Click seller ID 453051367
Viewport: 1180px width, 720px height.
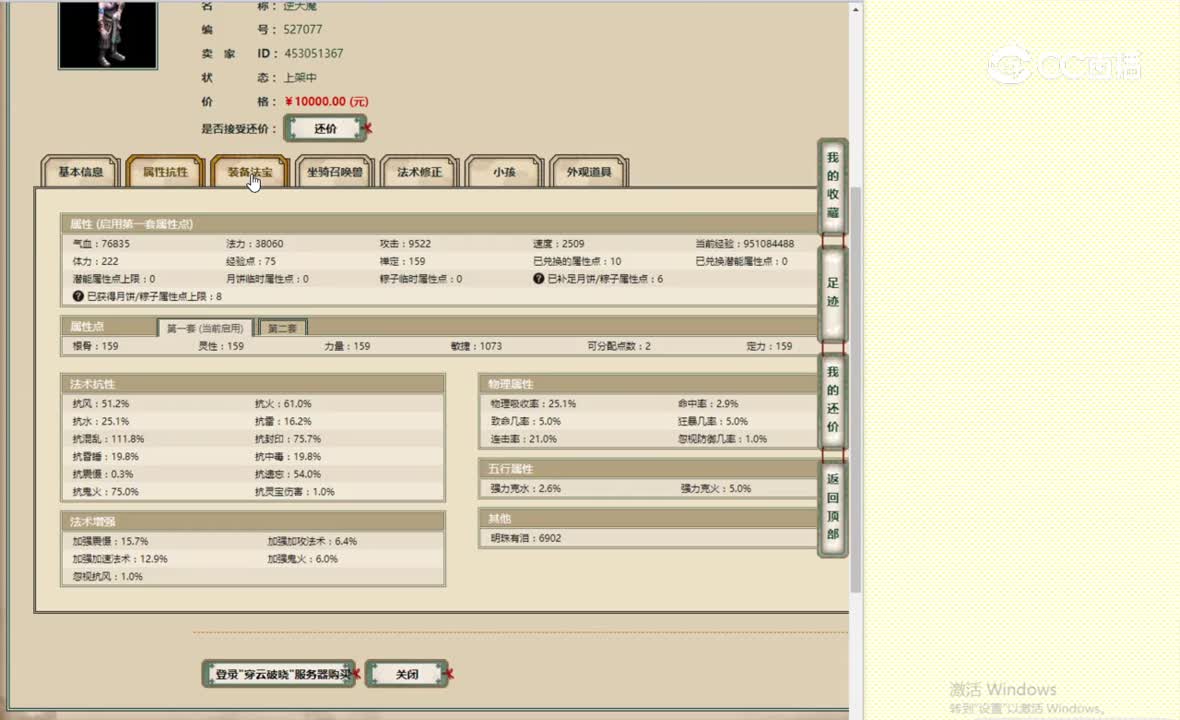pyautogui.click(x=313, y=53)
